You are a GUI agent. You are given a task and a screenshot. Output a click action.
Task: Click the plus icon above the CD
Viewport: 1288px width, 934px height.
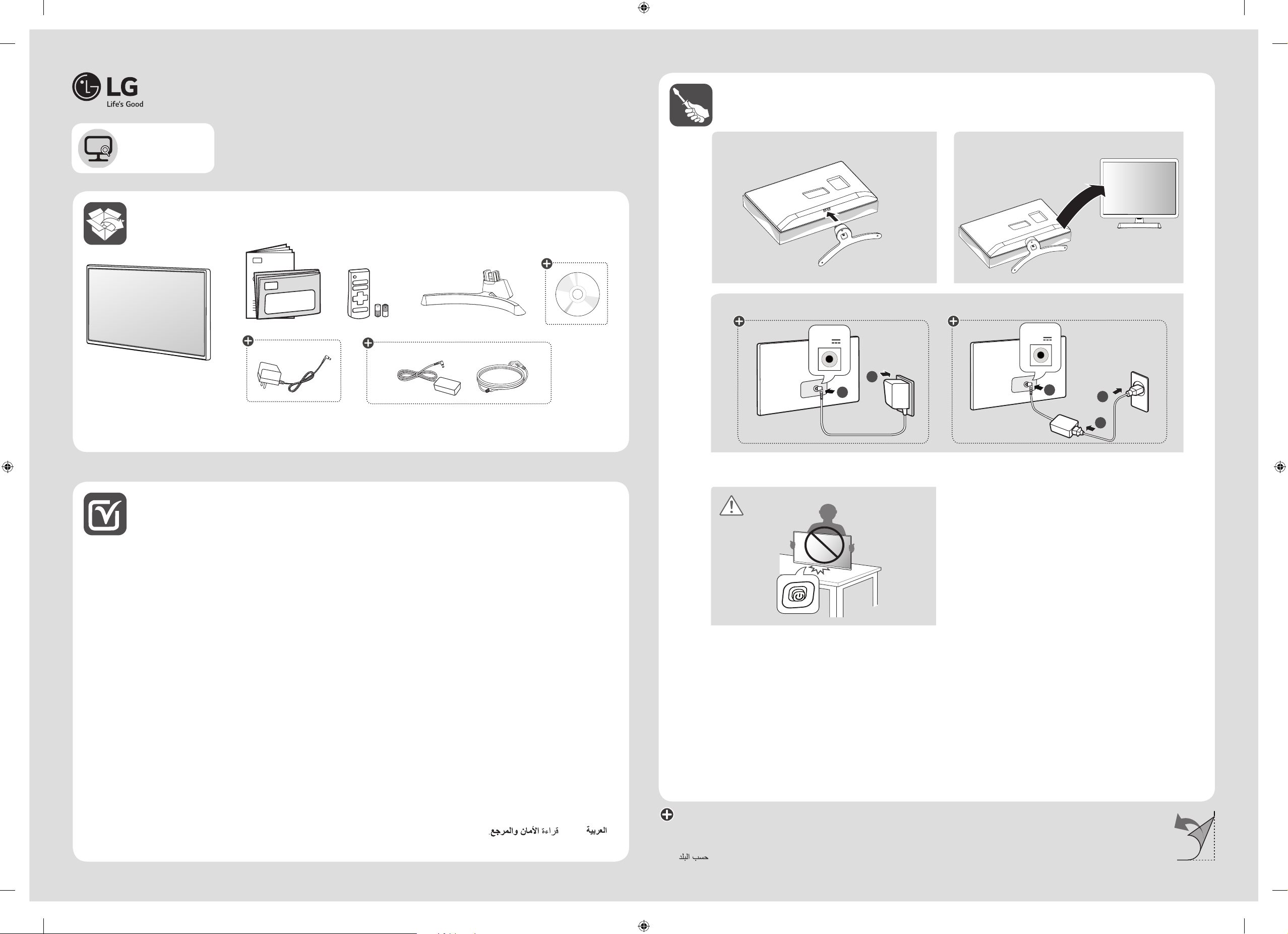546,264
